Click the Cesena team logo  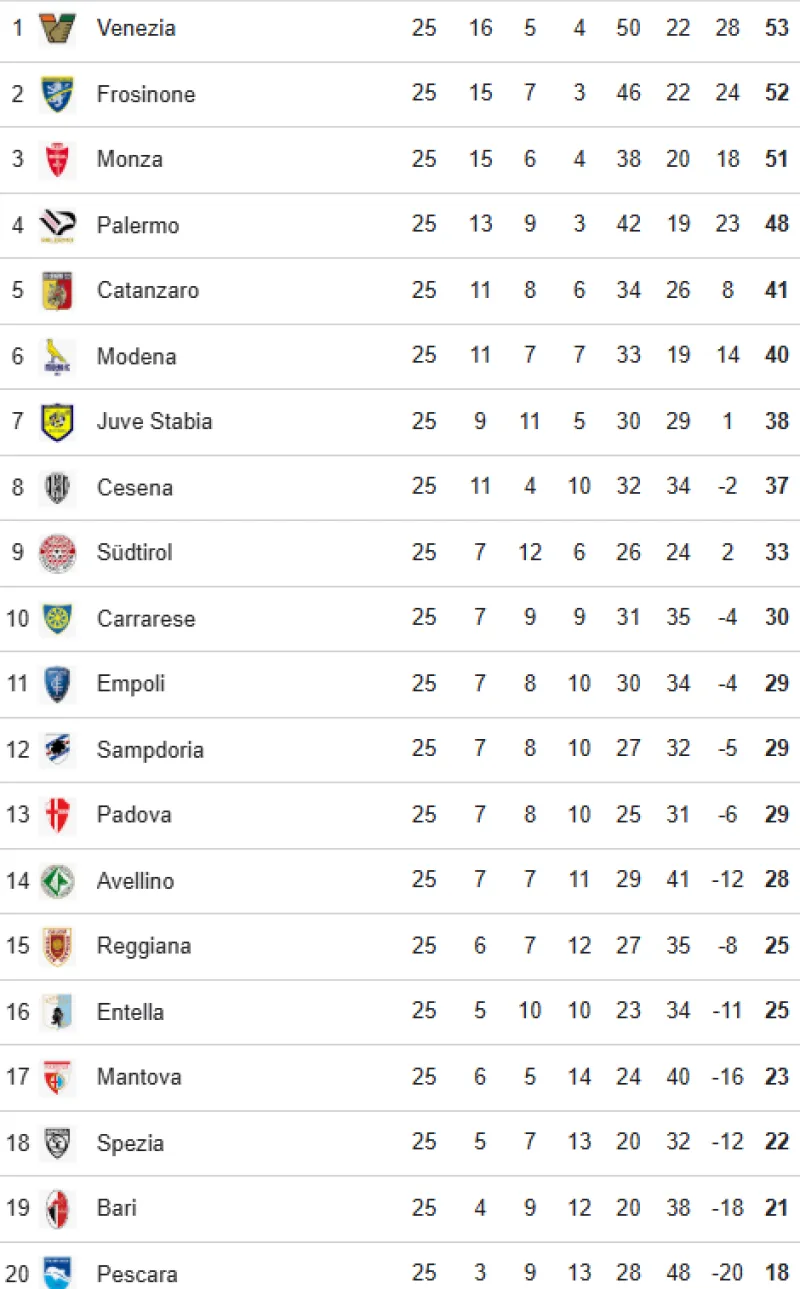[57, 487]
